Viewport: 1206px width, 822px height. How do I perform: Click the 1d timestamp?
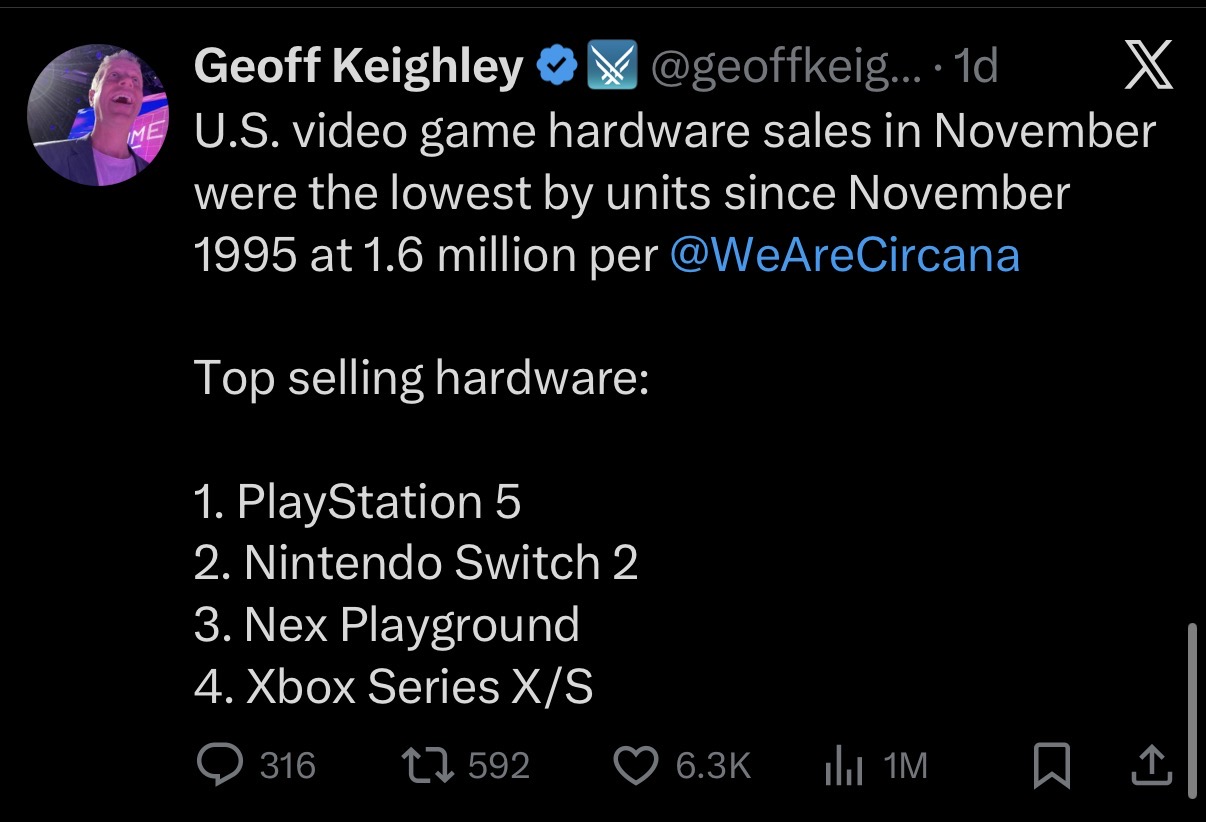pyautogui.click(x=976, y=67)
